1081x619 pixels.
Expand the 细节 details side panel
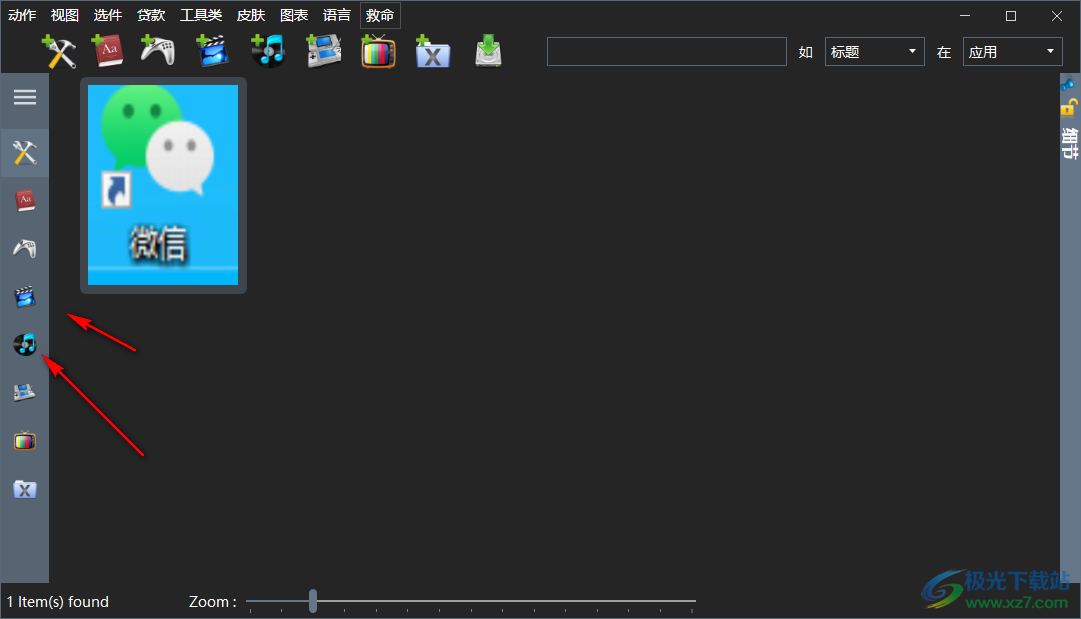click(1070, 143)
